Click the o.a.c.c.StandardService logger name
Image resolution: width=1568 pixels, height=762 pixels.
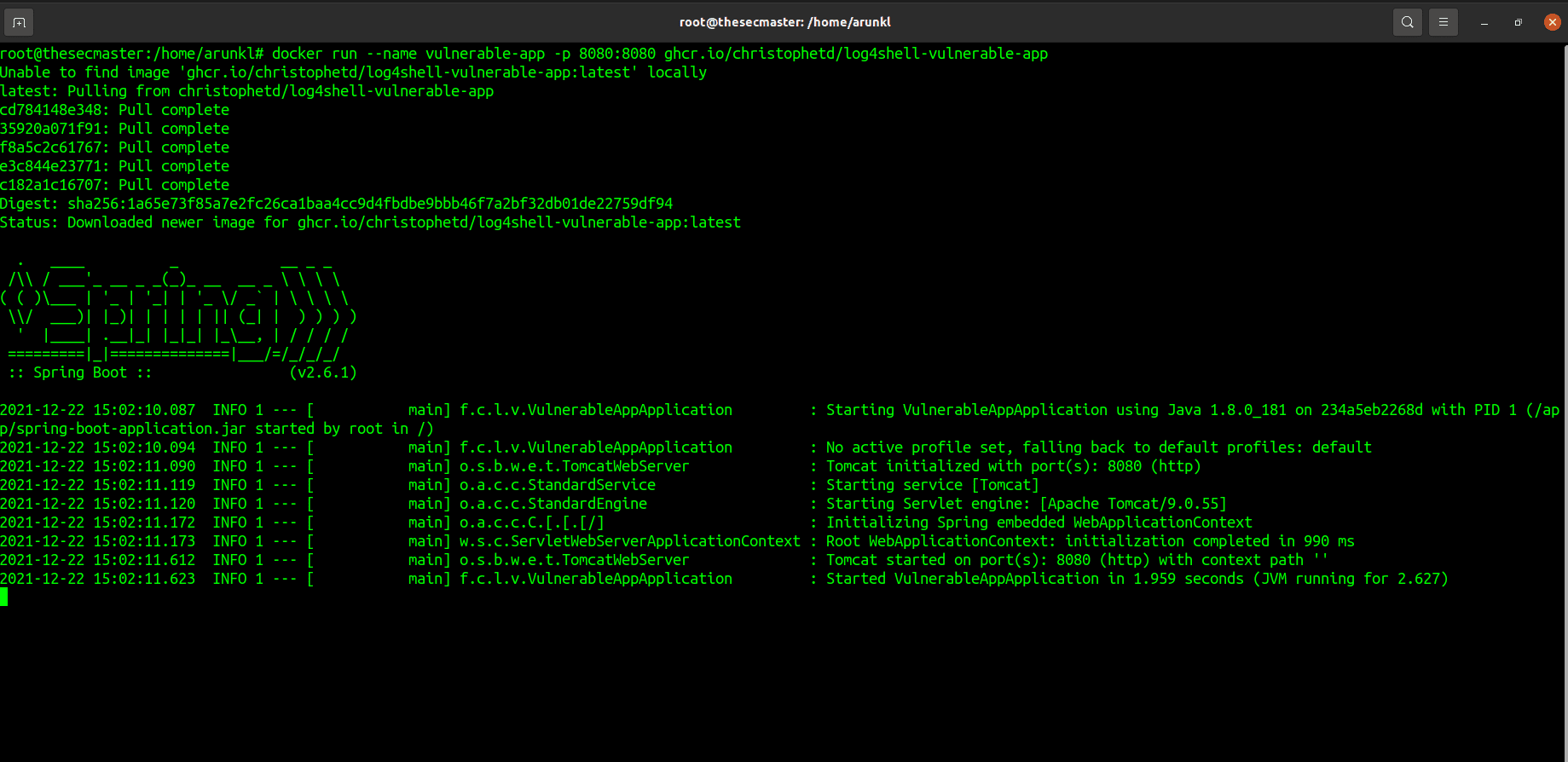click(x=558, y=485)
